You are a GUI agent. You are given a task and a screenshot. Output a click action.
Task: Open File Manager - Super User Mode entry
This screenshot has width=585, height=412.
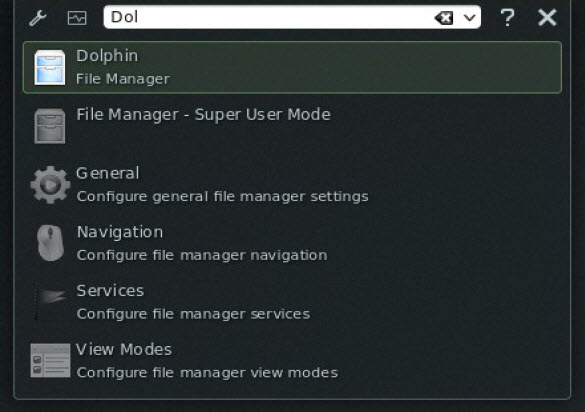tap(292, 126)
